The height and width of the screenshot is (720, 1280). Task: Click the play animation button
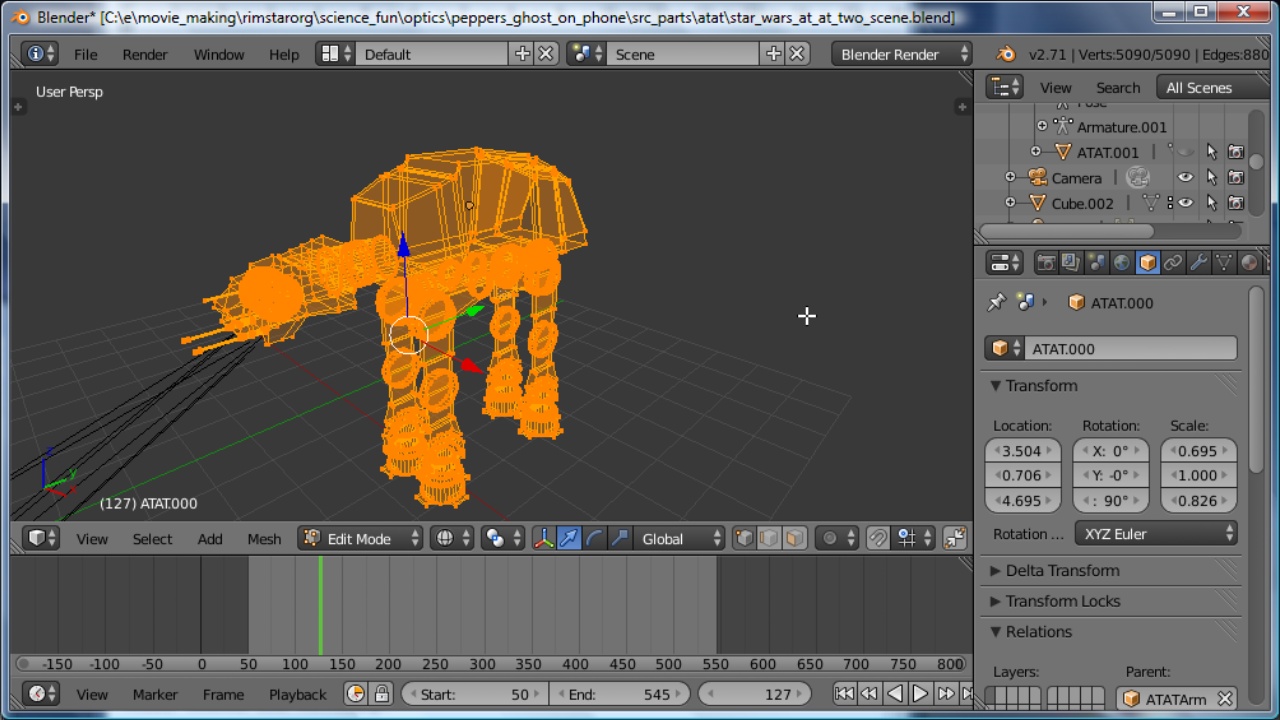tap(920, 693)
